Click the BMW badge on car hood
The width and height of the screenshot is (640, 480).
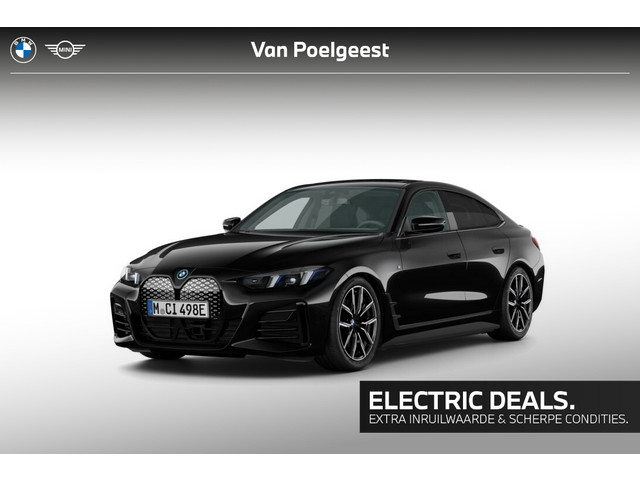[182, 274]
